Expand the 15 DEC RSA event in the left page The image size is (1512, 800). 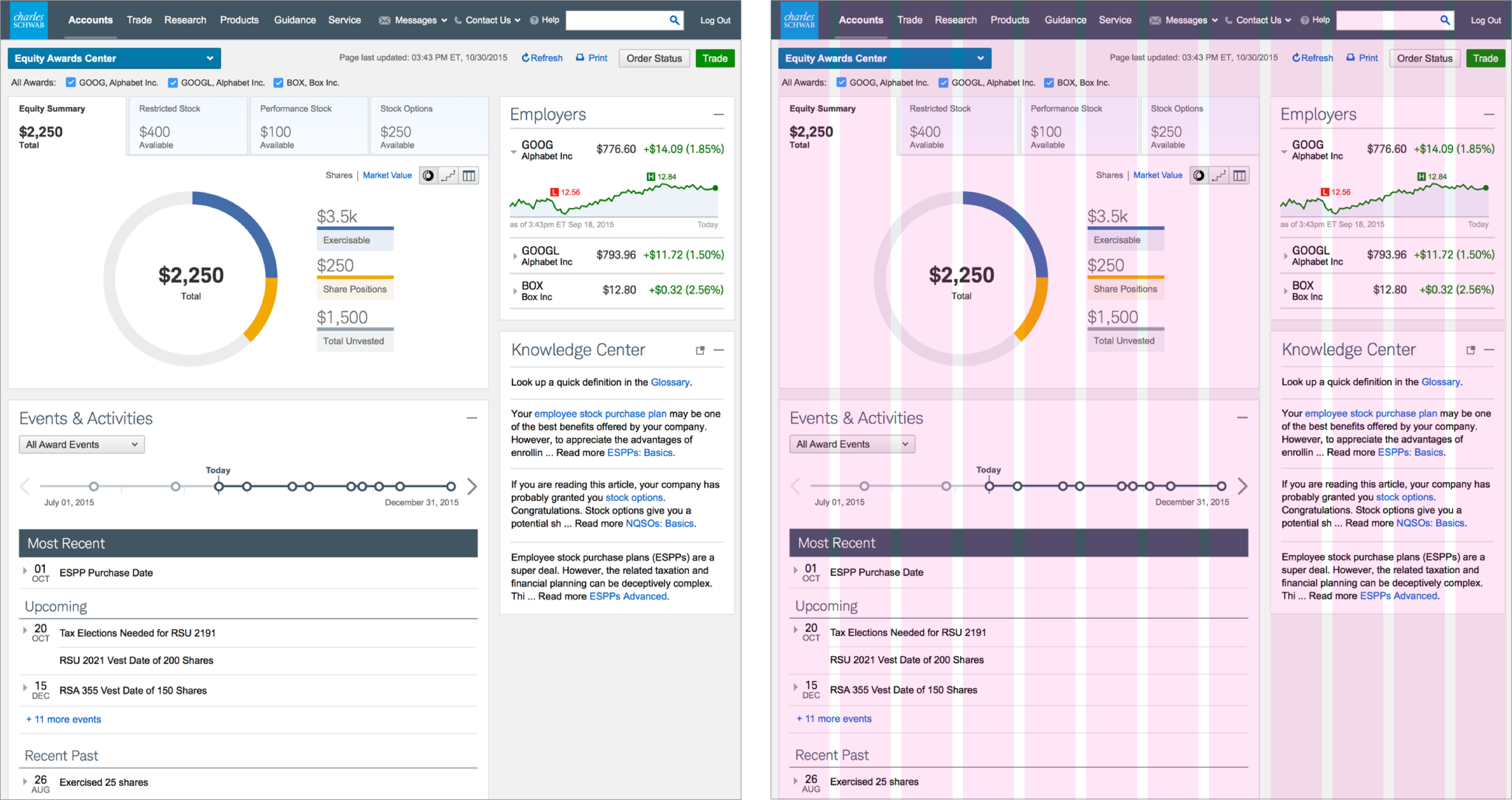point(24,687)
